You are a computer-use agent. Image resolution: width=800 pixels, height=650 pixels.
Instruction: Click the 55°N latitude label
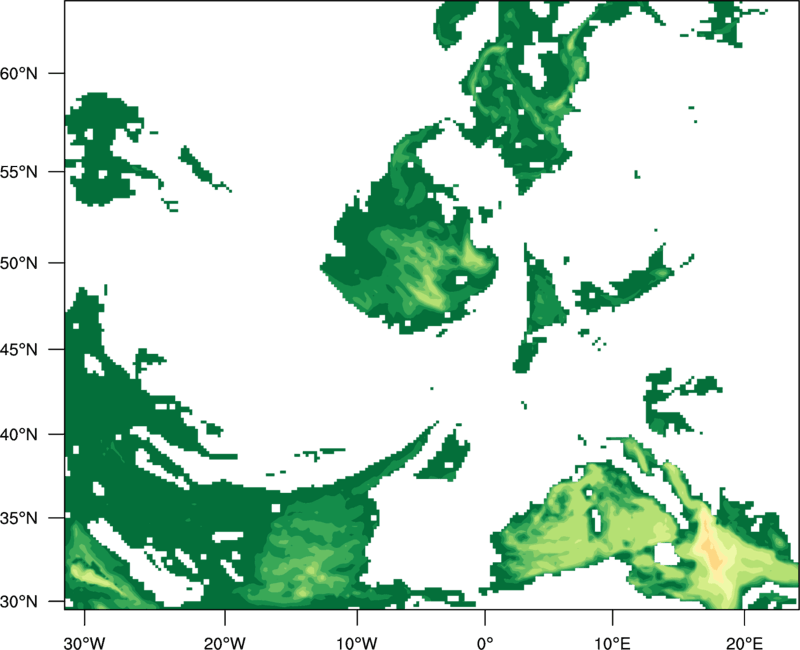[19, 172]
